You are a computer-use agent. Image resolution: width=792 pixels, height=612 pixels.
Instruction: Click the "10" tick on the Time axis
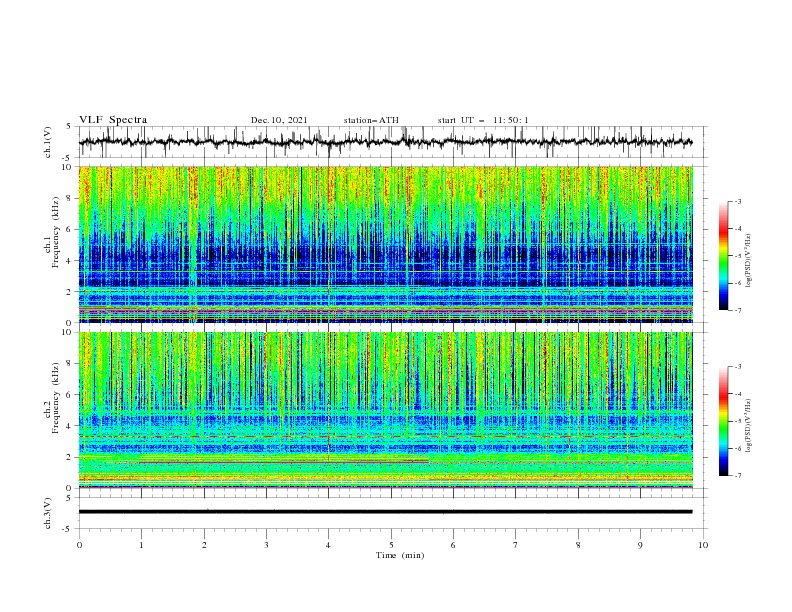pos(703,545)
